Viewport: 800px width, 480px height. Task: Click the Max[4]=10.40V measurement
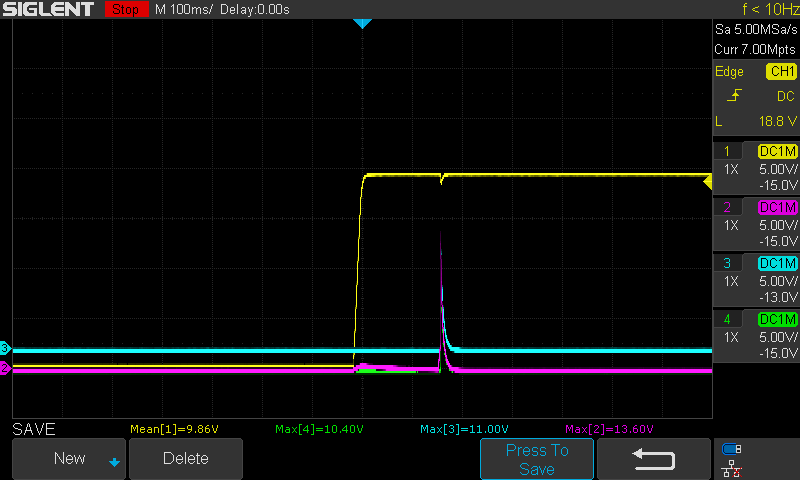pos(319,429)
